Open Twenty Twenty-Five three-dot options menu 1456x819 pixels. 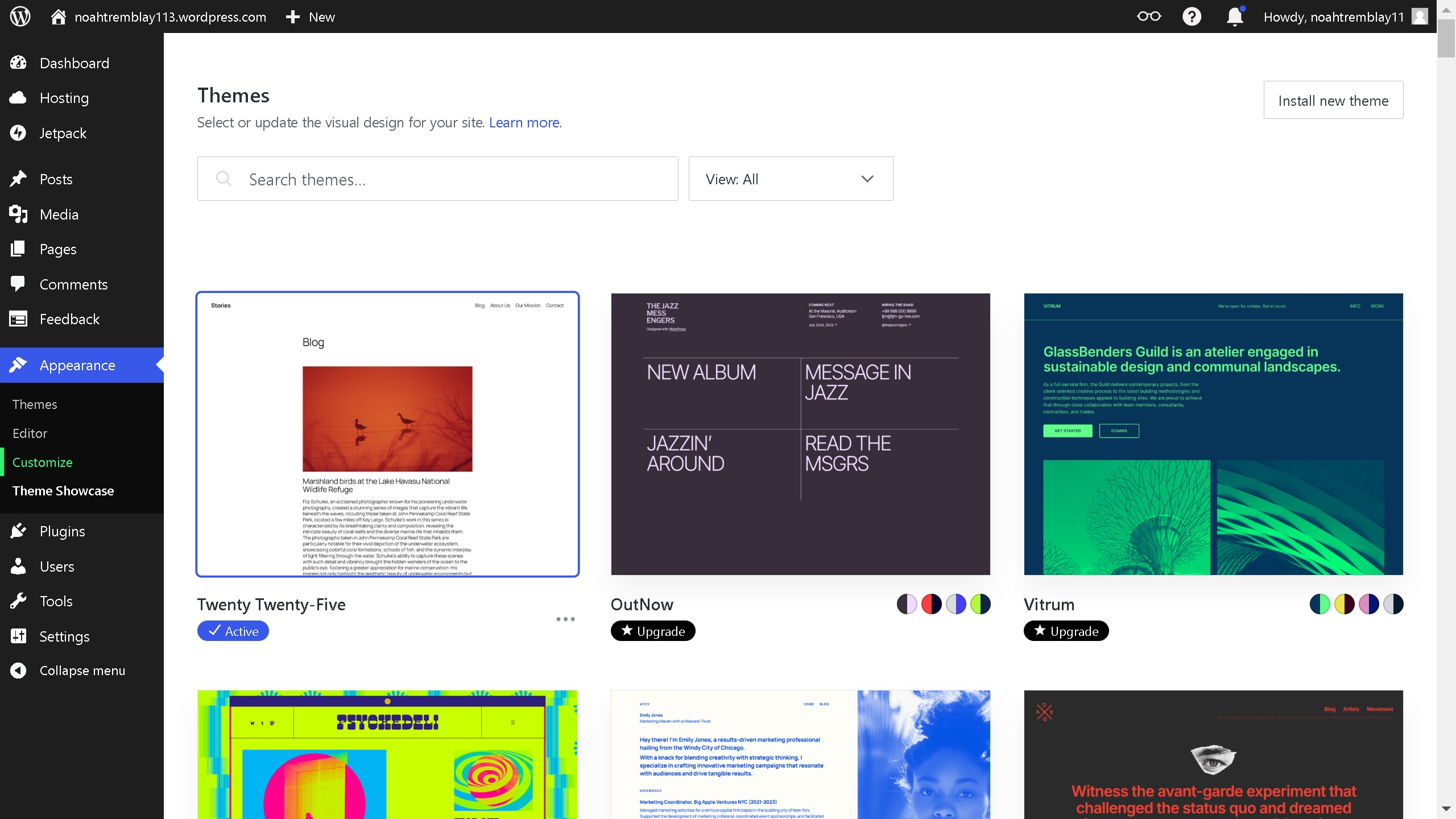click(x=565, y=619)
